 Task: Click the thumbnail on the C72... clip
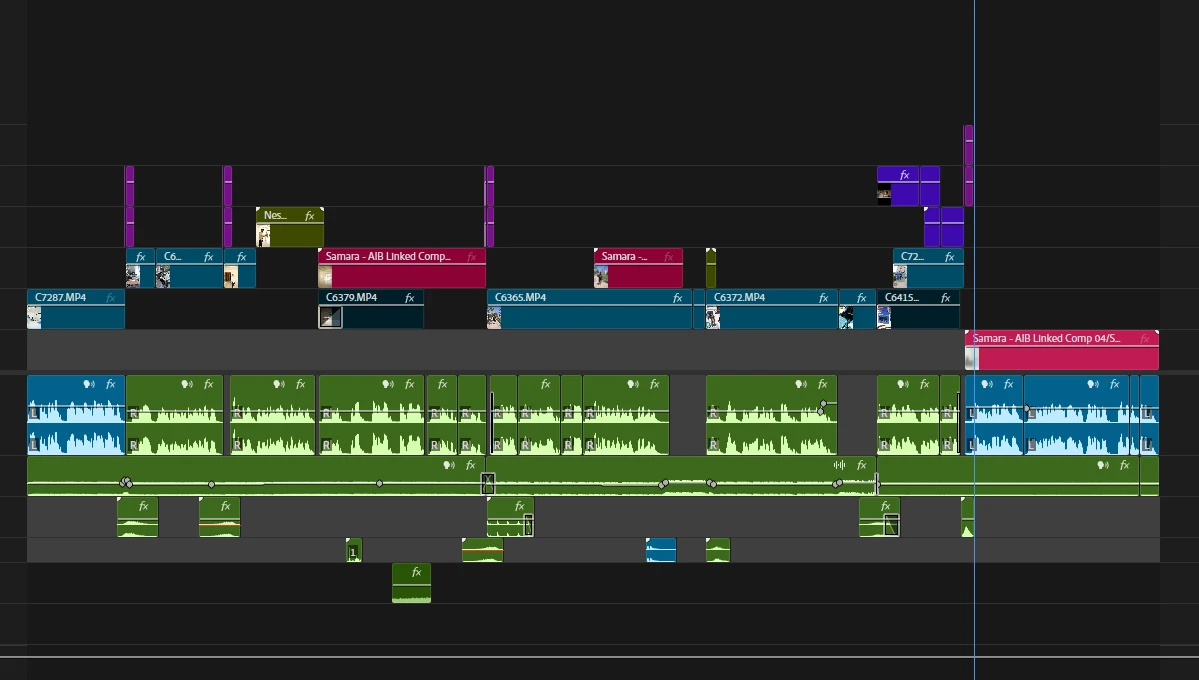[x=900, y=276]
